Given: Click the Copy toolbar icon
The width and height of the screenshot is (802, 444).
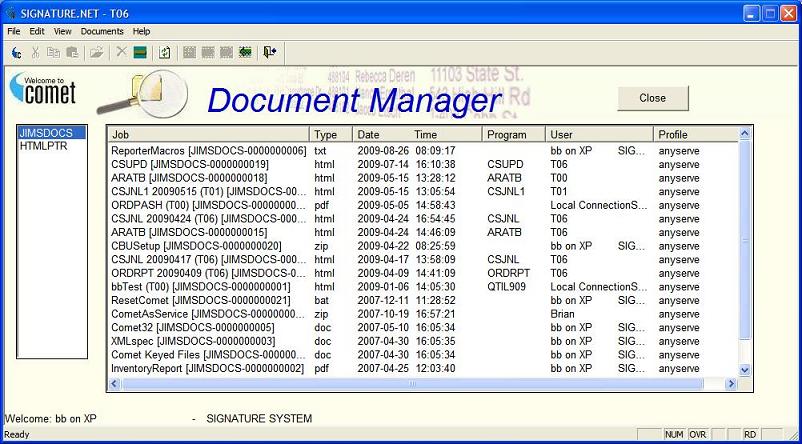Looking at the screenshot, I should coord(53,52).
